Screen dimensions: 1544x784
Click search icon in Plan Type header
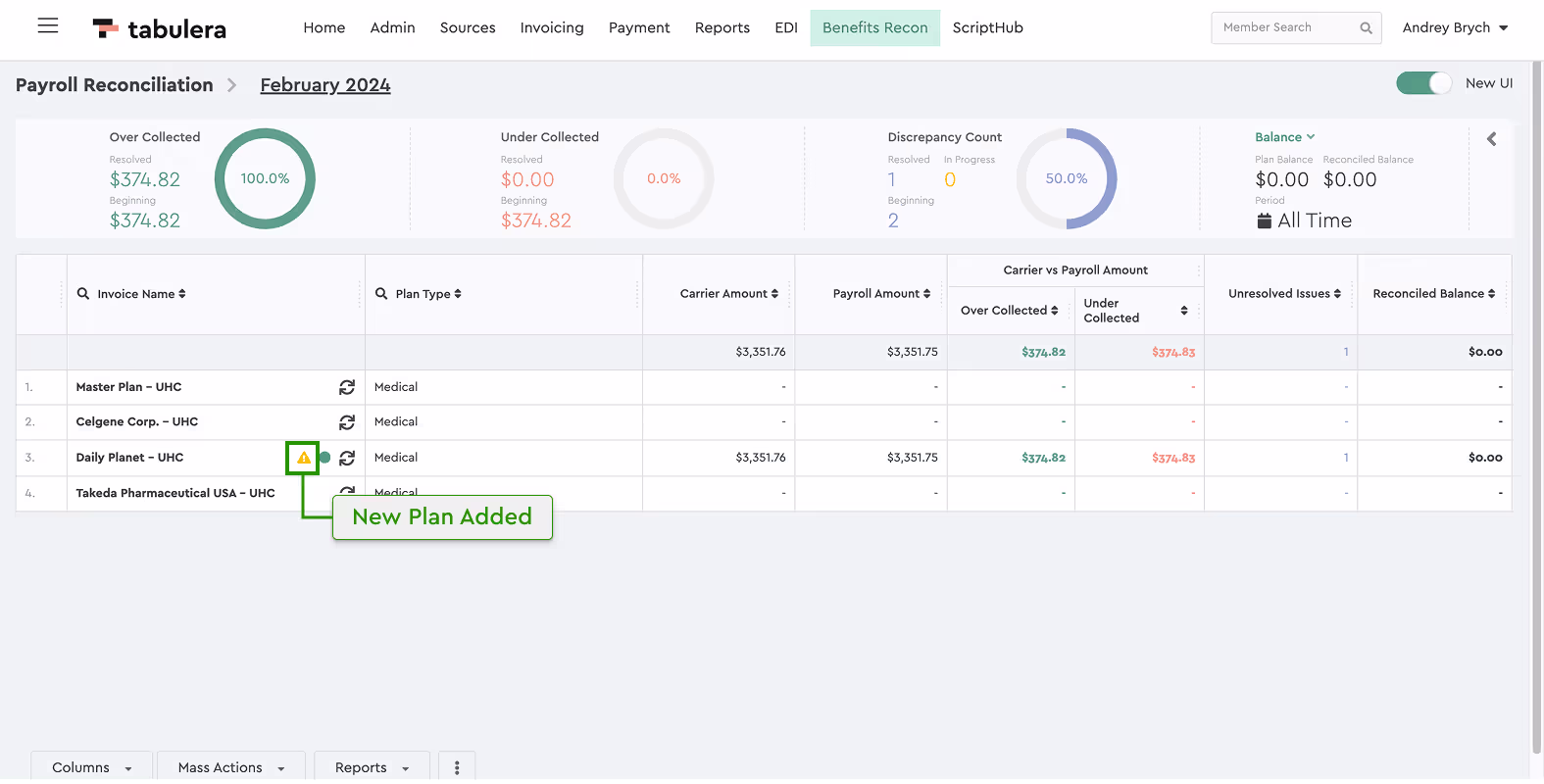click(x=381, y=293)
